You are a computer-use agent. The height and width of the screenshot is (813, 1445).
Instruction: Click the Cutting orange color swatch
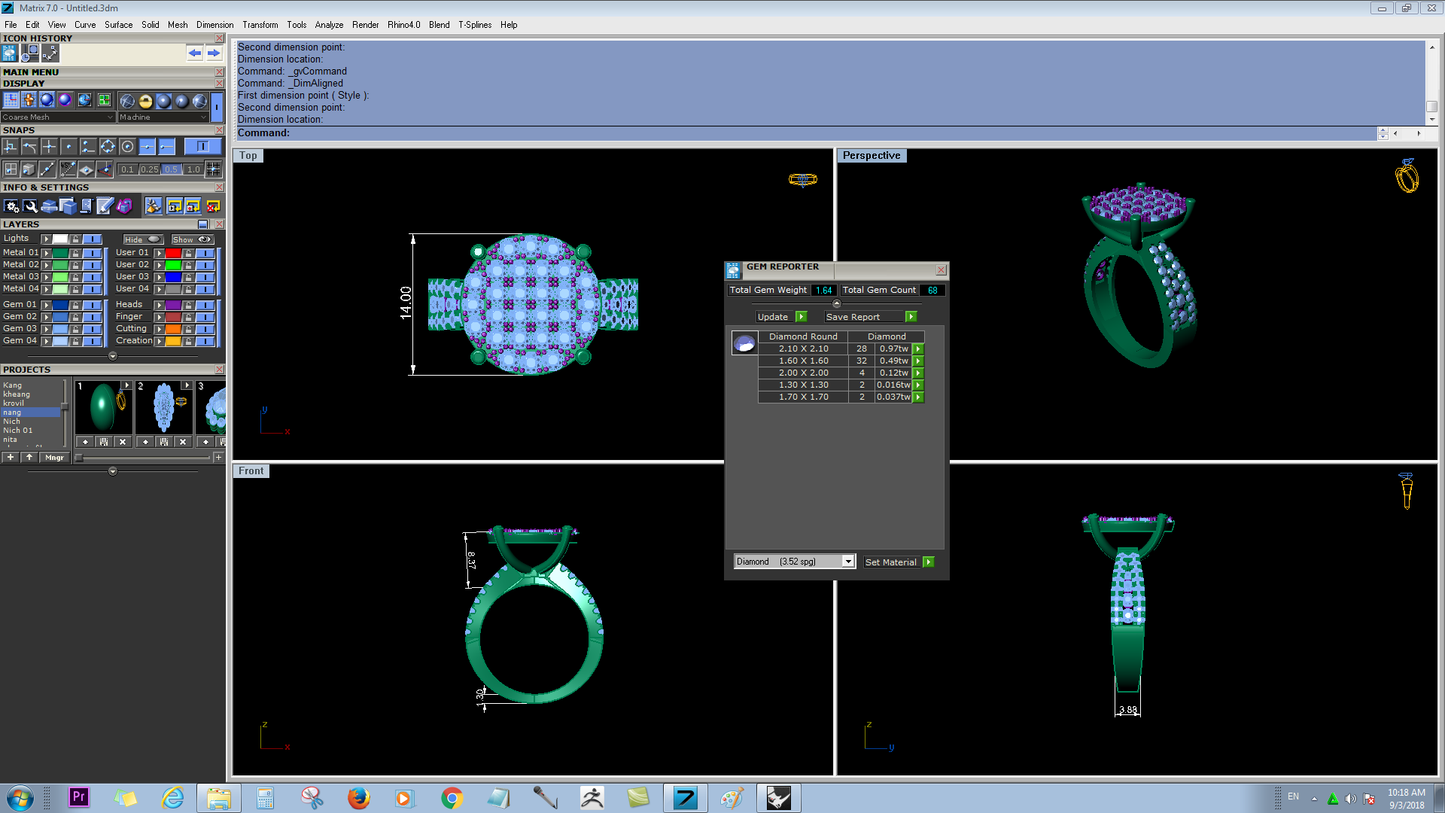point(173,329)
